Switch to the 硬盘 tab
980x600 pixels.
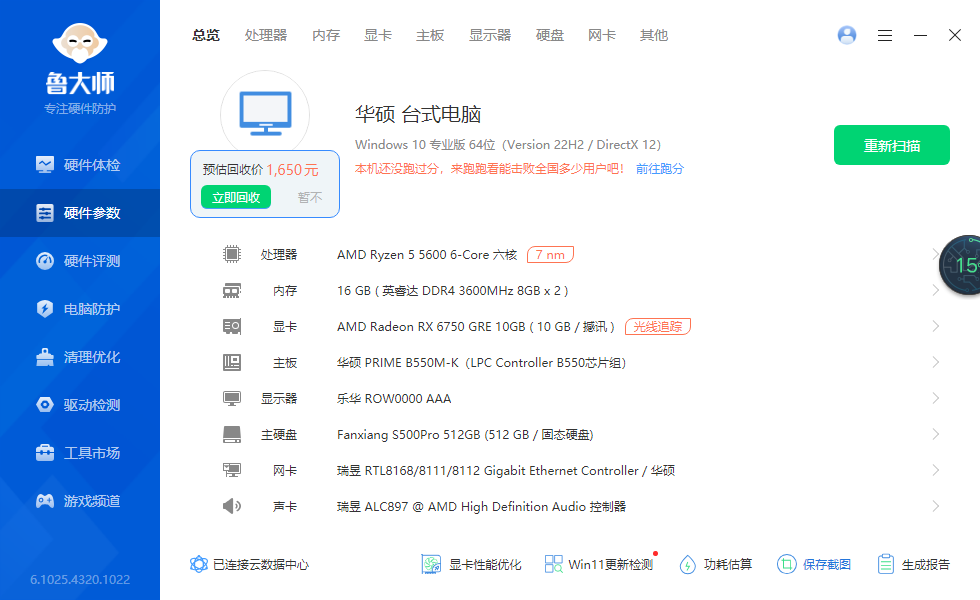pos(550,35)
